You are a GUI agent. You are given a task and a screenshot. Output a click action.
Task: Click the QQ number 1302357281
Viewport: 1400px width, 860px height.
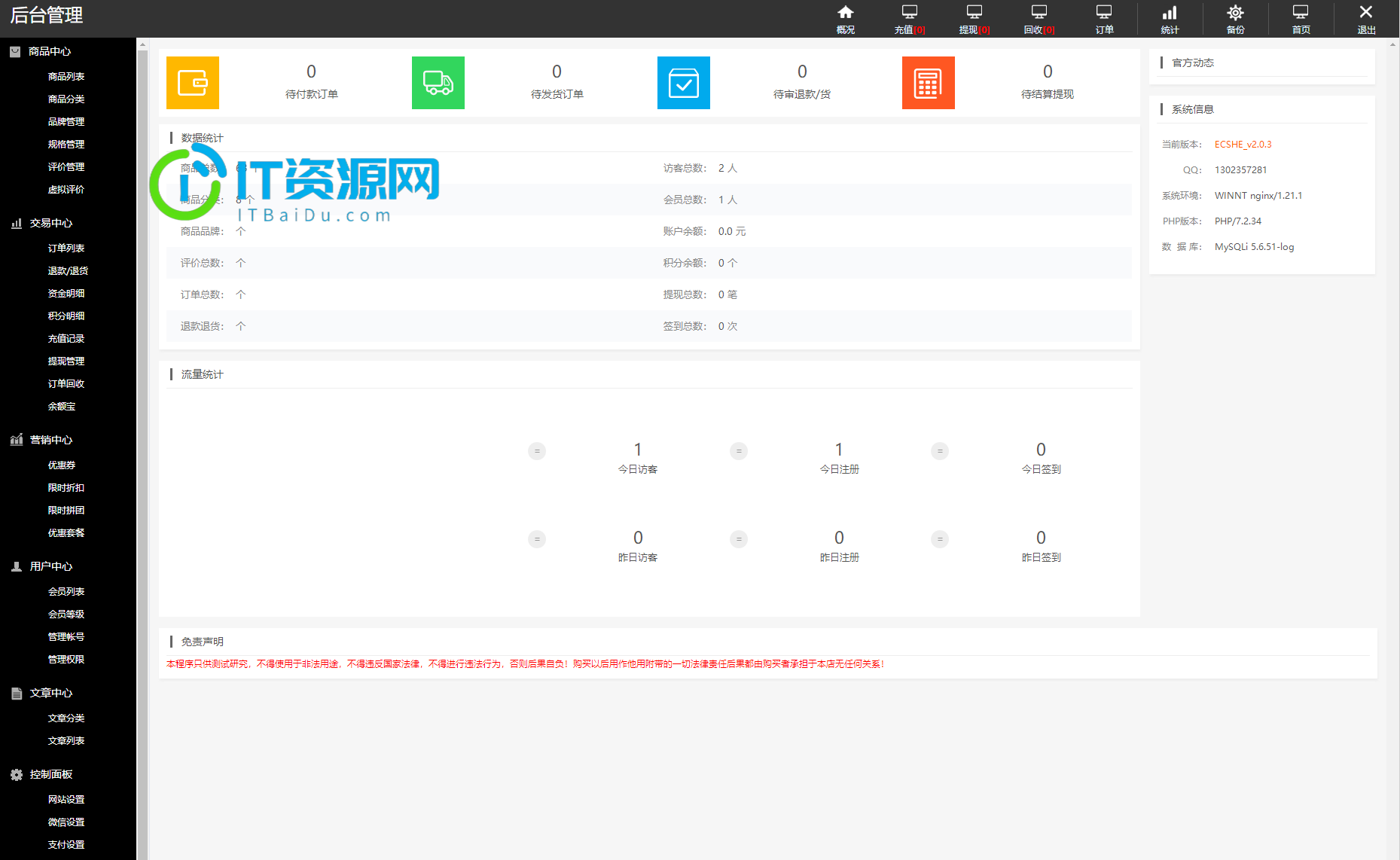[x=1240, y=170]
